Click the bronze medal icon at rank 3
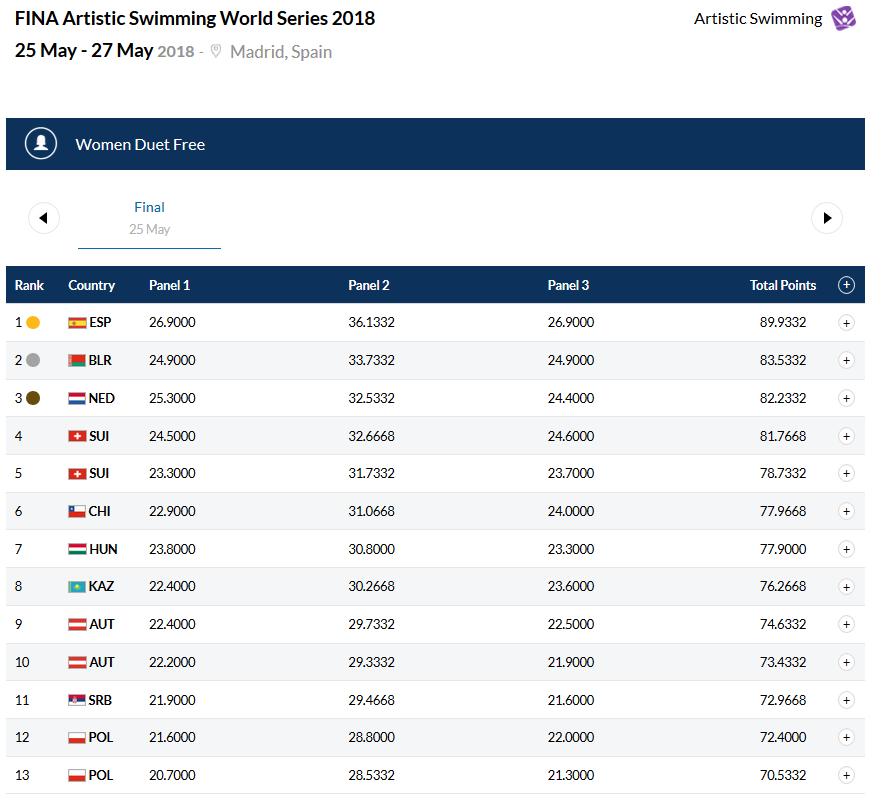The image size is (894, 809). tap(33, 398)
